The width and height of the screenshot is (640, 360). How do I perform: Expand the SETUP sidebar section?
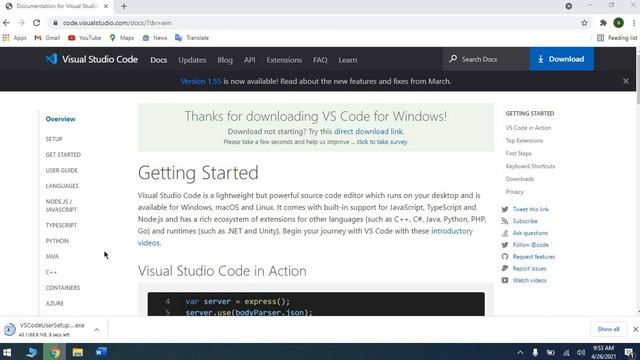(x=54, y=139)
